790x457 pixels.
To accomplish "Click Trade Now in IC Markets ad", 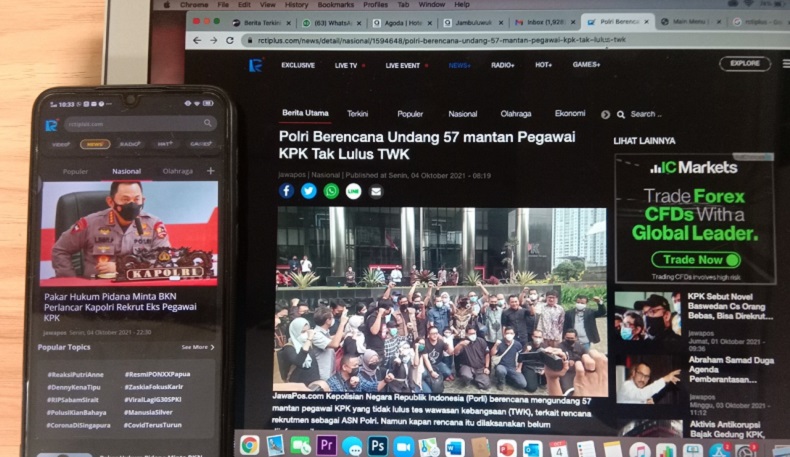I will pos(695,259).
